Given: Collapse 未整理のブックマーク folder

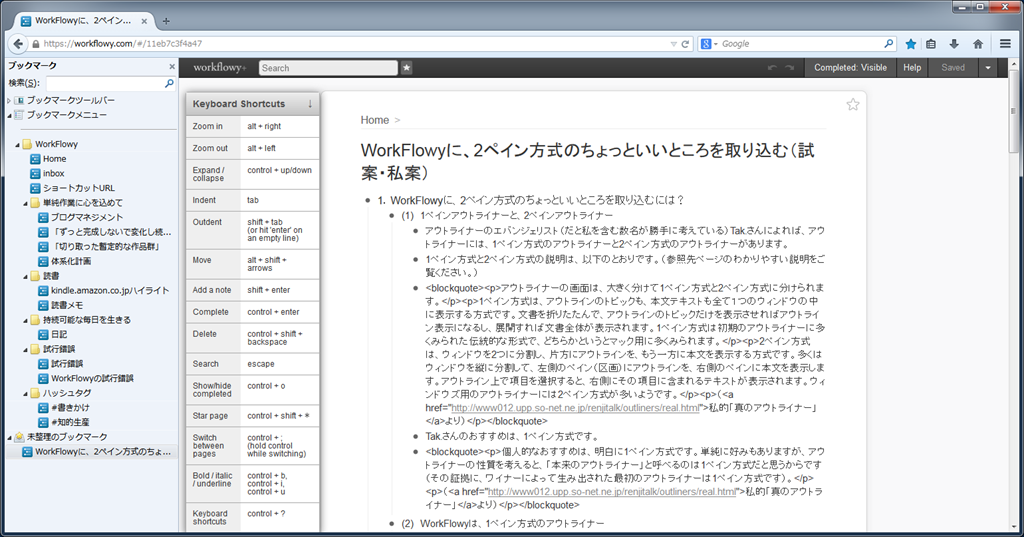Looking at the screenshot, I should 9,437.
